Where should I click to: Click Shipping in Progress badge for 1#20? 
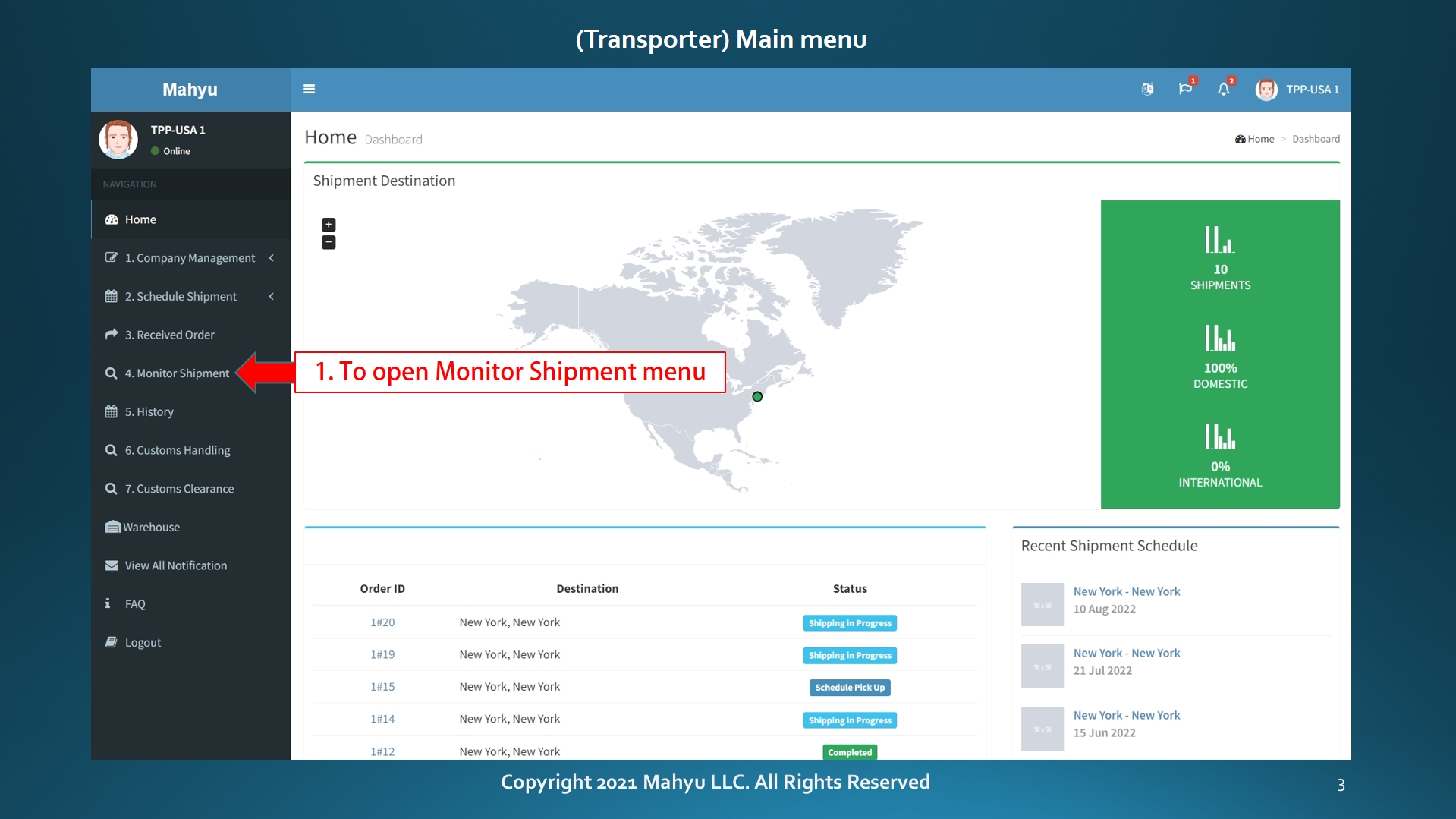pos(850,623)
